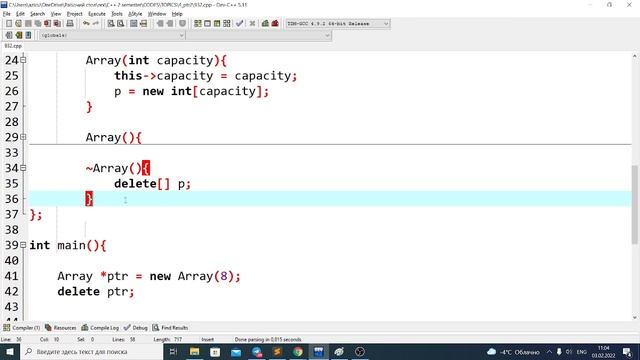Expand the folded block at line 29
This screenshot has height=360, width=640.
[x=23, y=137]
